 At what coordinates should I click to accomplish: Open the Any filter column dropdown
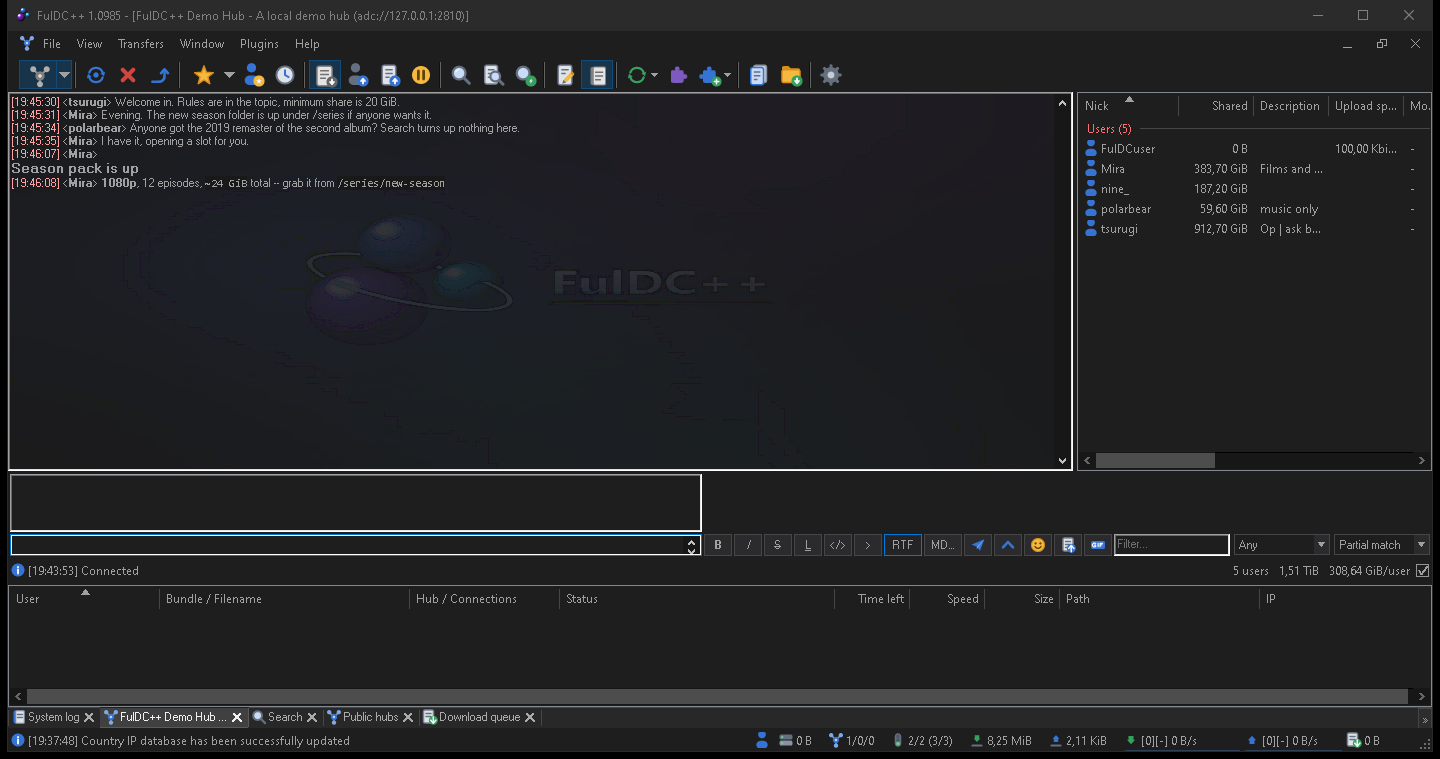[1281, 545]
